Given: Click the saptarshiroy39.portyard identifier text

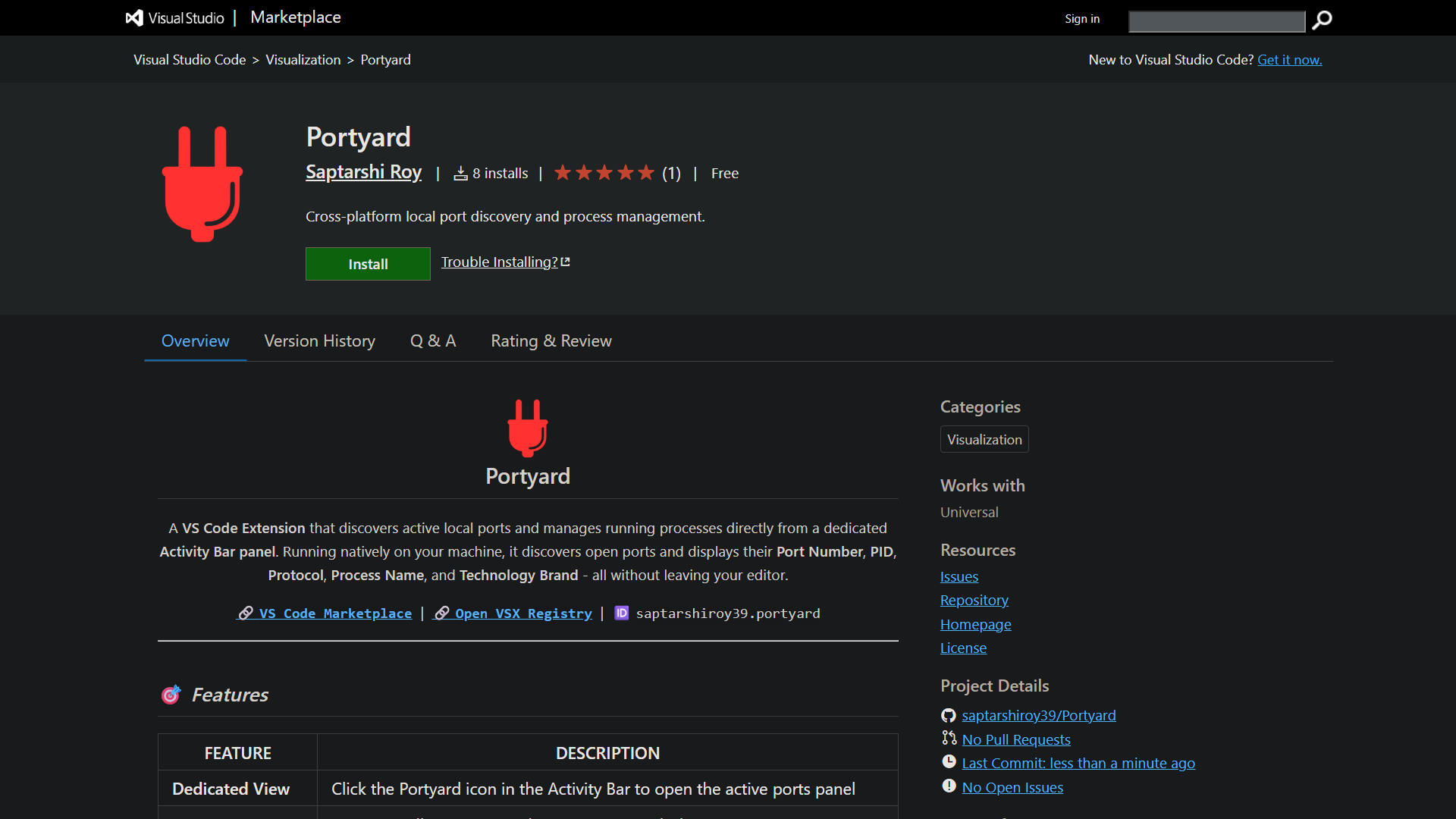Looking at the screenshot, I should coord(728,613).
